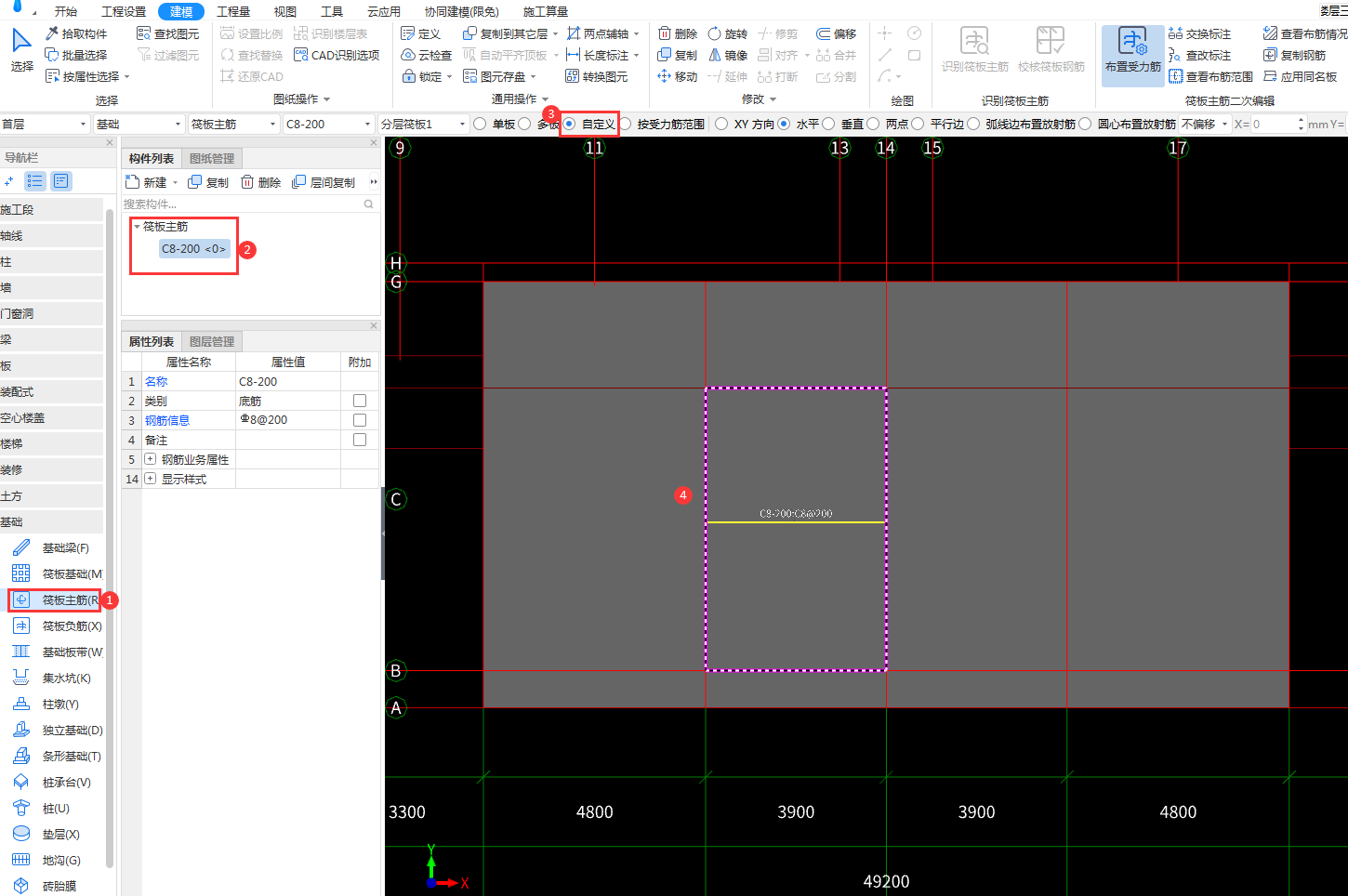Open the 楼梯 navigation category

(51, 444)
